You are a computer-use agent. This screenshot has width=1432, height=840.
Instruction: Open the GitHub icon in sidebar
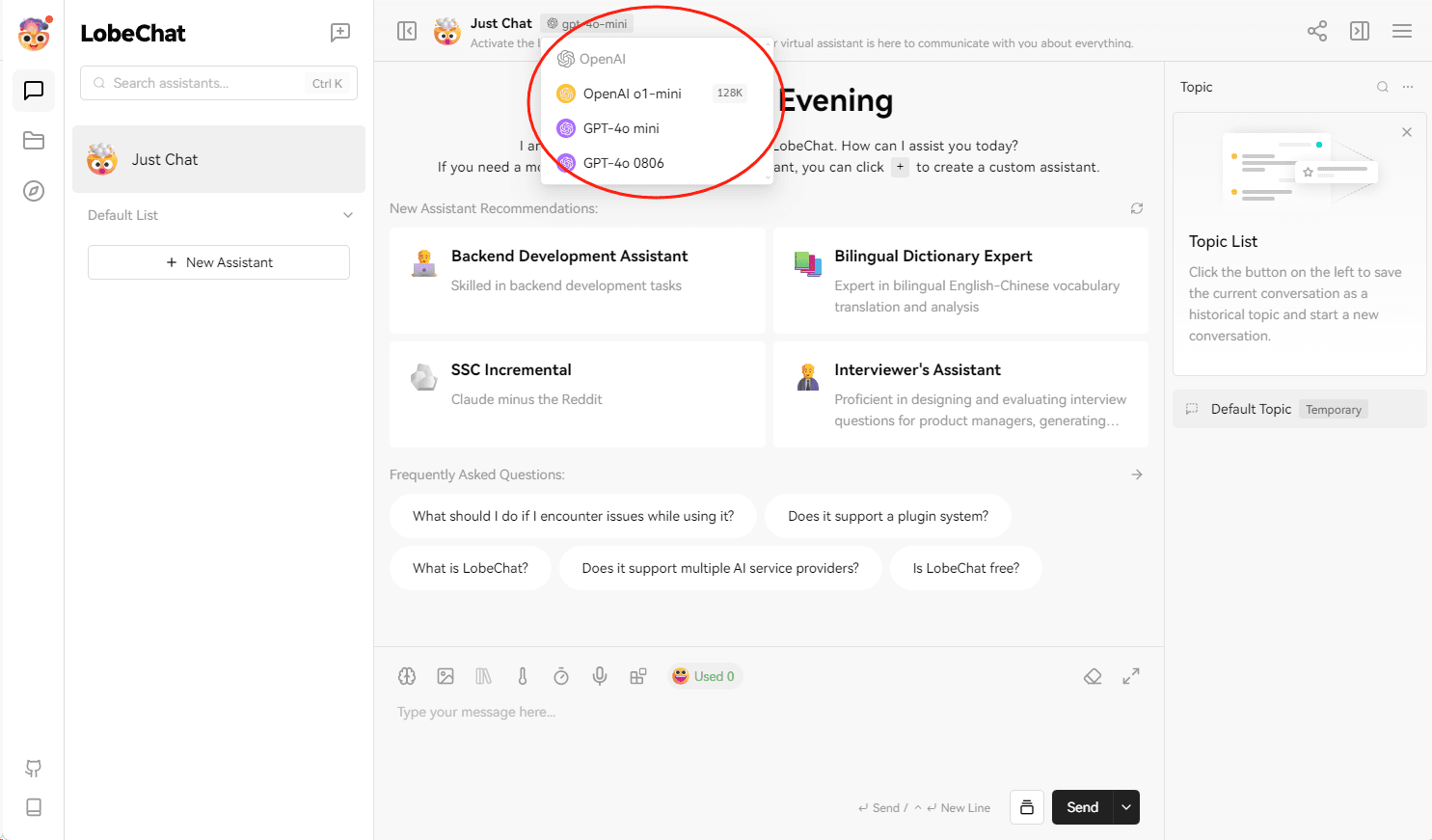click(x=34, y=769)
